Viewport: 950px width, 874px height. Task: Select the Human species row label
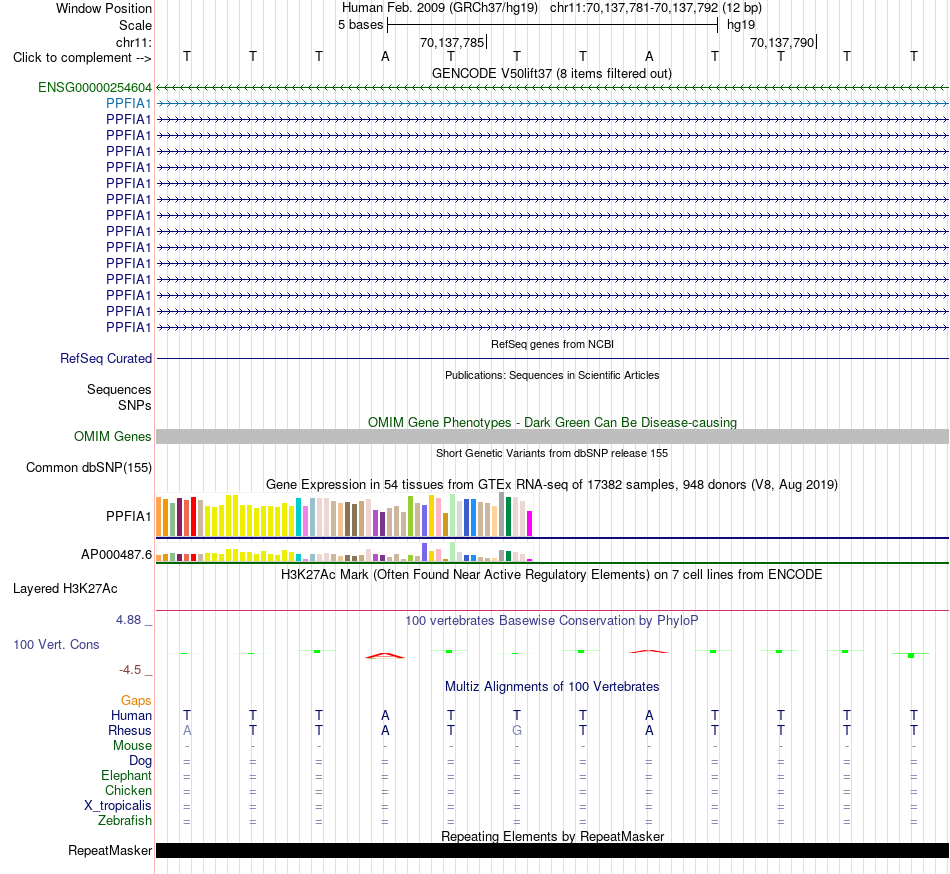131,715
